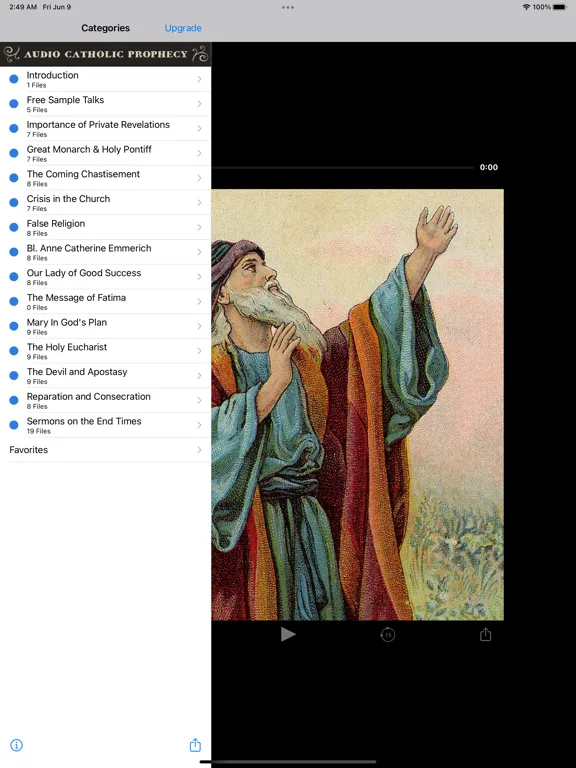The image size is (576, 768).
Task: Open The Holy Eucharist category
Action: (105, 351)
